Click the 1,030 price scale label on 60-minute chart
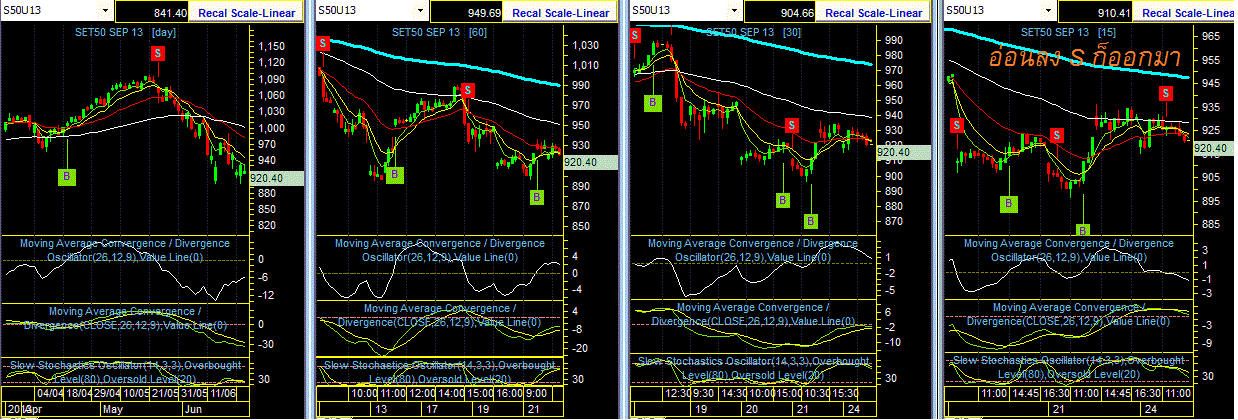The width and height of the screenshot is (1238, 420). [586, 45]
